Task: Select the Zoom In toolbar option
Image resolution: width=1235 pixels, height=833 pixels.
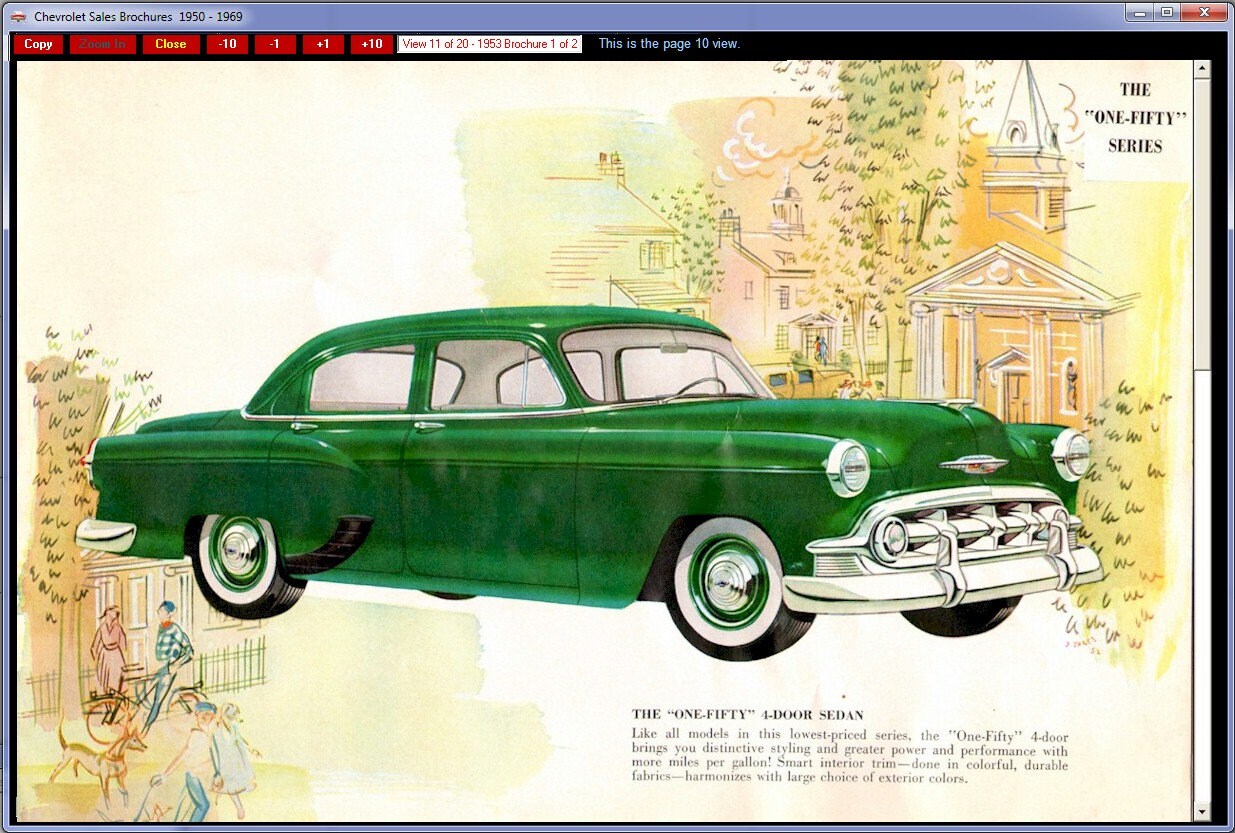Action: click(x=103, y=44)
